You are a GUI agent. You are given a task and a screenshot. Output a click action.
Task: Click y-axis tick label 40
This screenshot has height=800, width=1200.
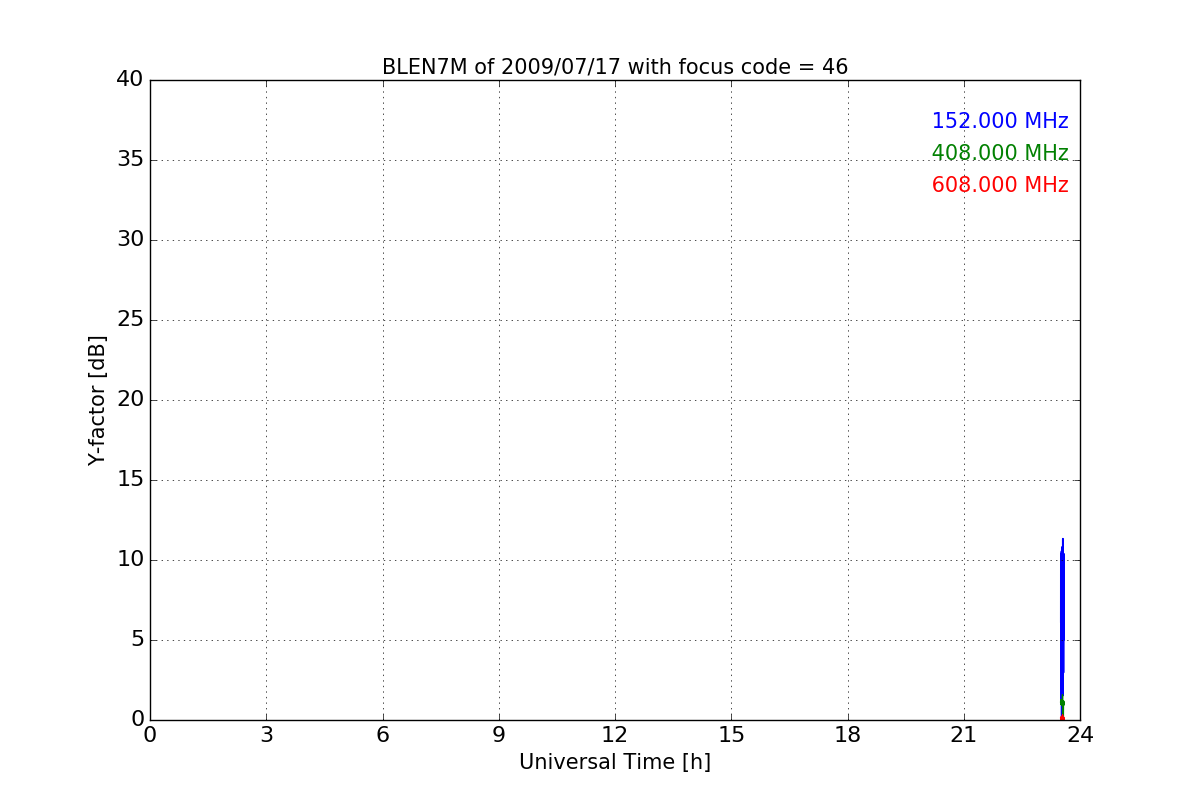pos(130,79)
